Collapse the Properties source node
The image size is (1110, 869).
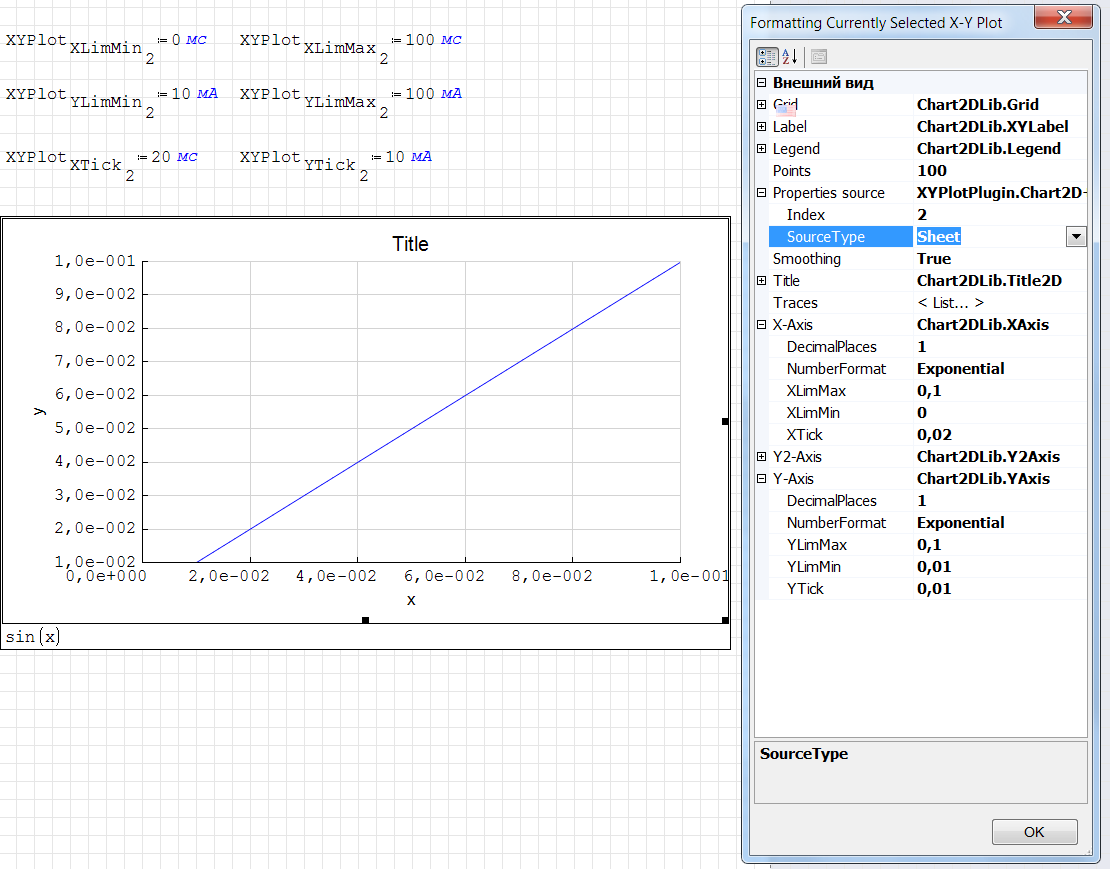(762, 193)
